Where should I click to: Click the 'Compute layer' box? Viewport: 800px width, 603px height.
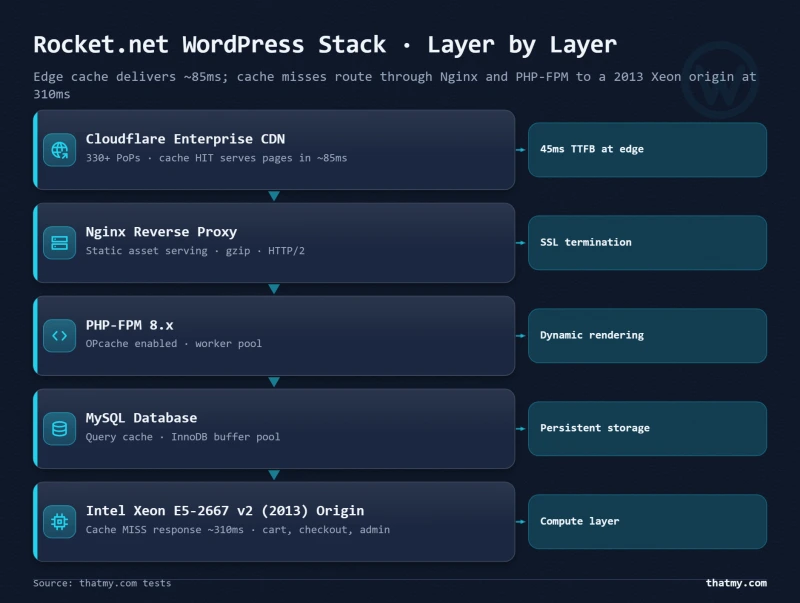click(647, 521)
